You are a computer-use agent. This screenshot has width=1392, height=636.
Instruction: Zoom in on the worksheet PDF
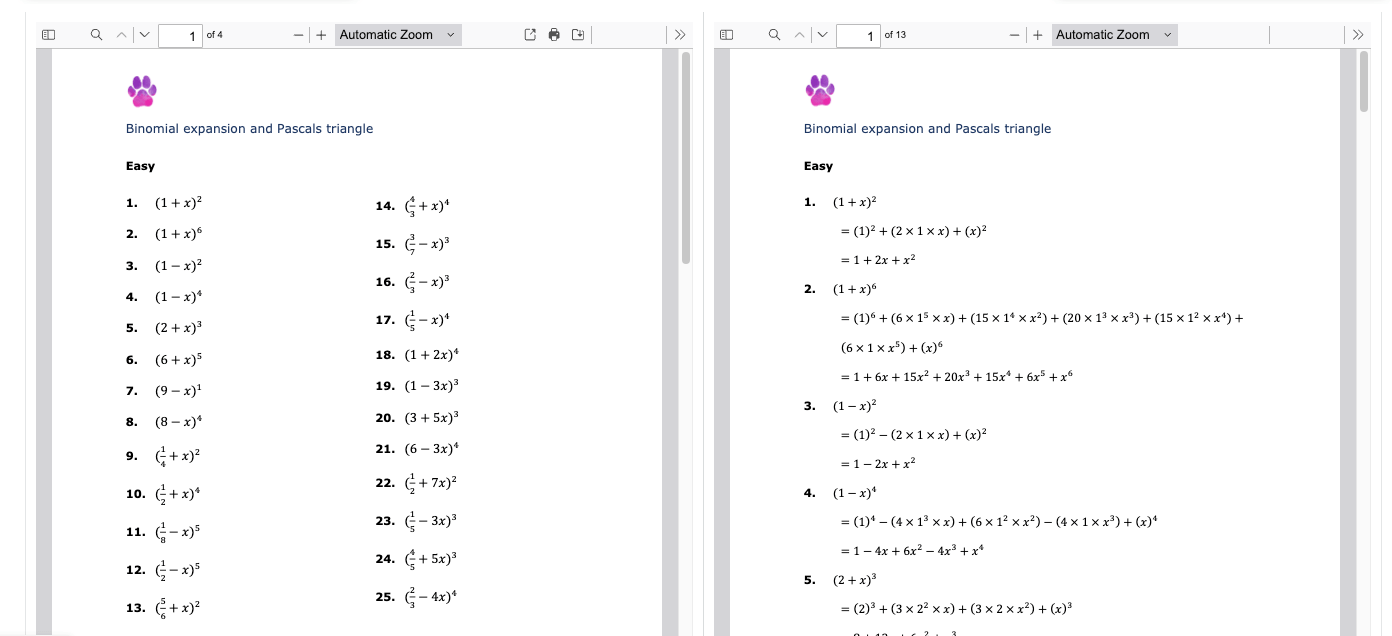321,33
